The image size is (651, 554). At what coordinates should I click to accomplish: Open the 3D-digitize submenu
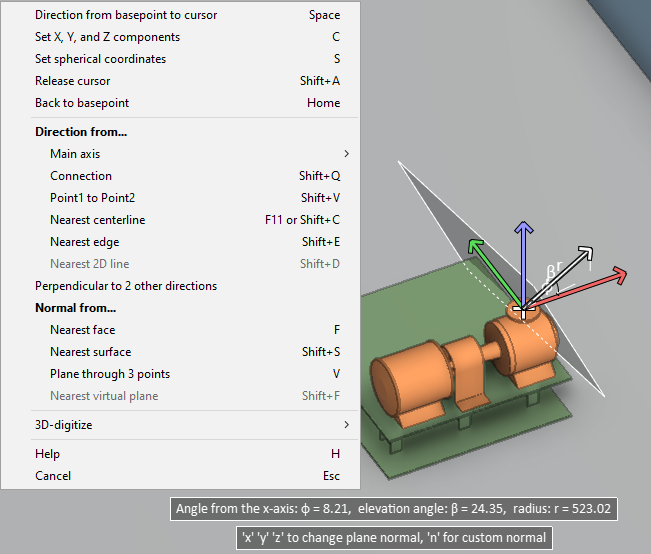tap(66, 425)
